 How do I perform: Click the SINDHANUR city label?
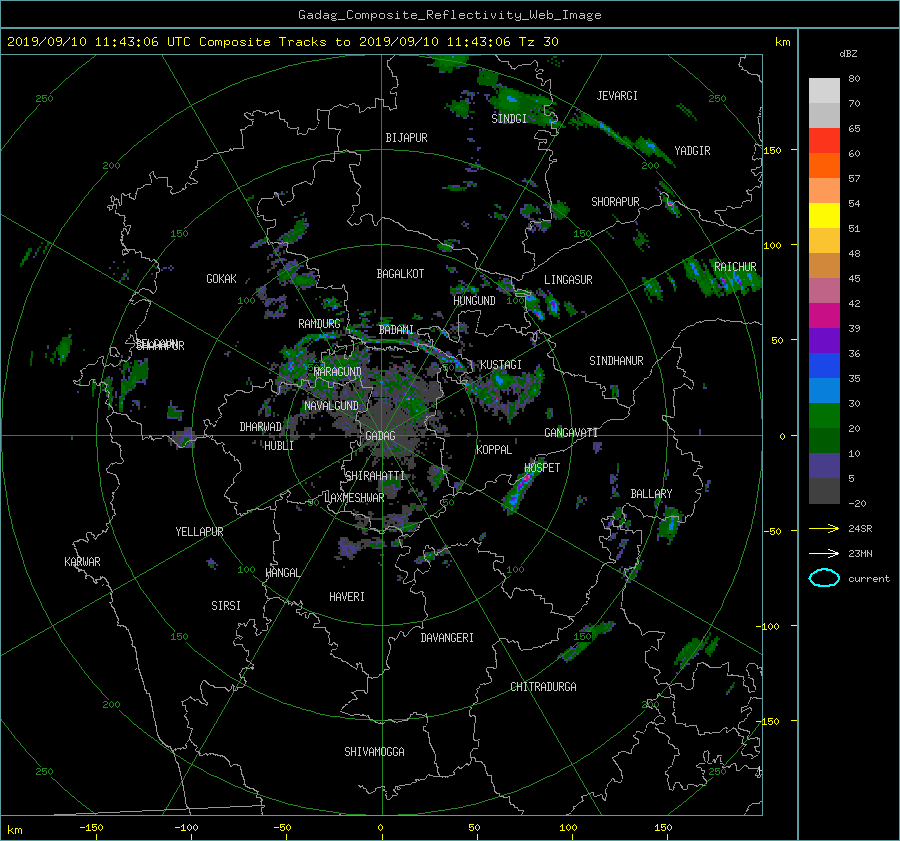(616, 361)
